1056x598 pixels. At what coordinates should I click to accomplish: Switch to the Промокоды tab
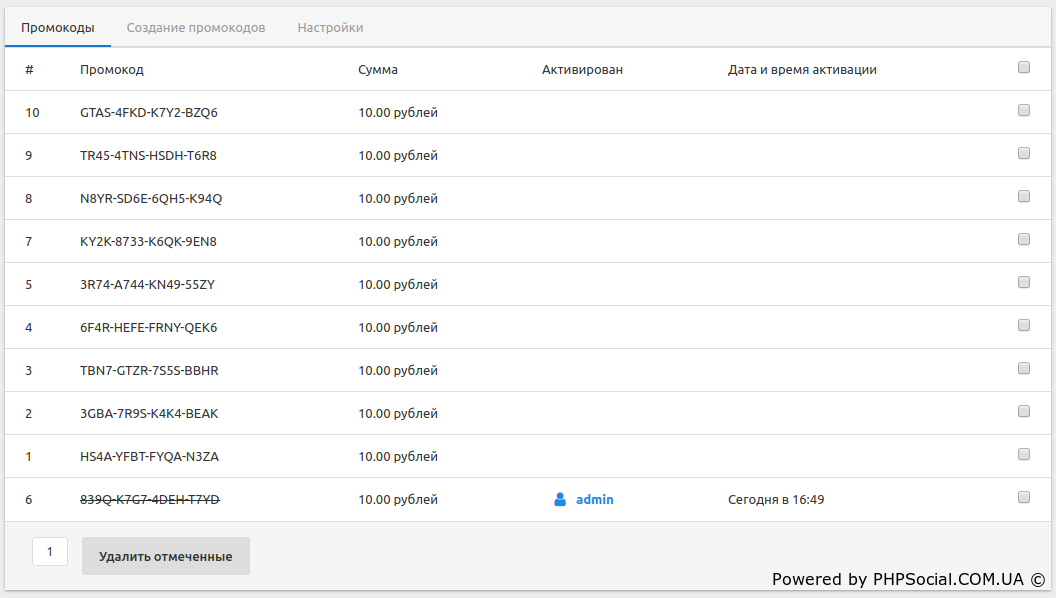58,28
